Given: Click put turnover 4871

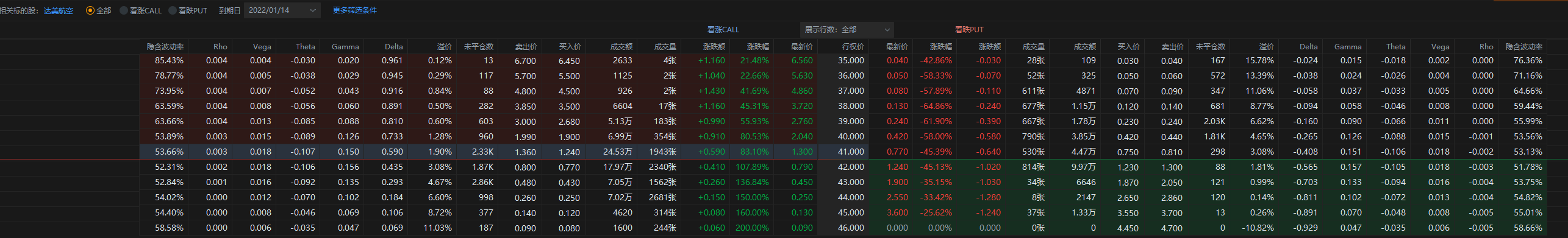Looking at the screenshot, I should [x=1086, y=91].
